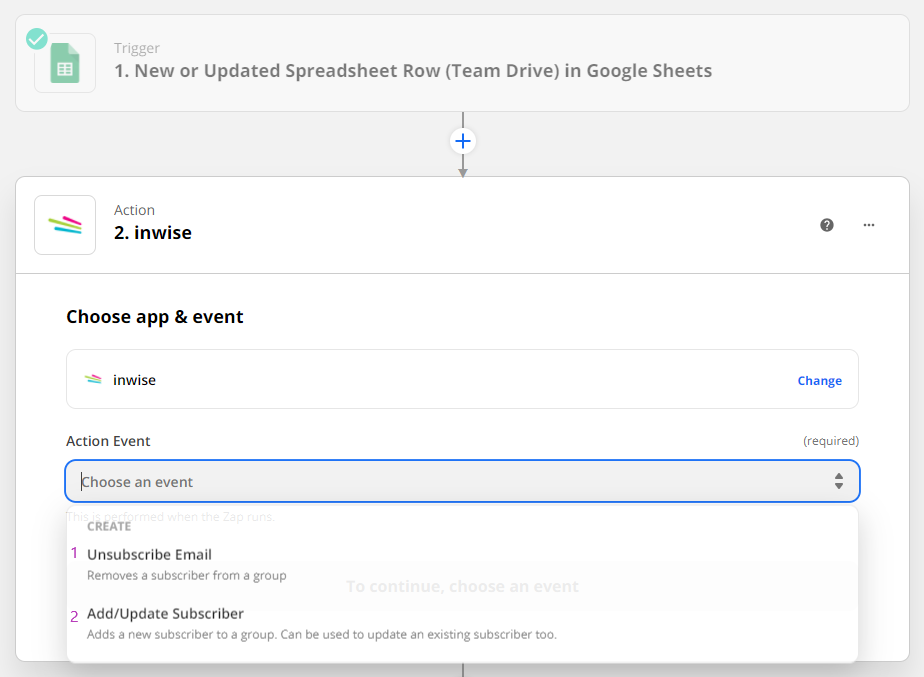Click the '(required)' label

pos(831,441)
